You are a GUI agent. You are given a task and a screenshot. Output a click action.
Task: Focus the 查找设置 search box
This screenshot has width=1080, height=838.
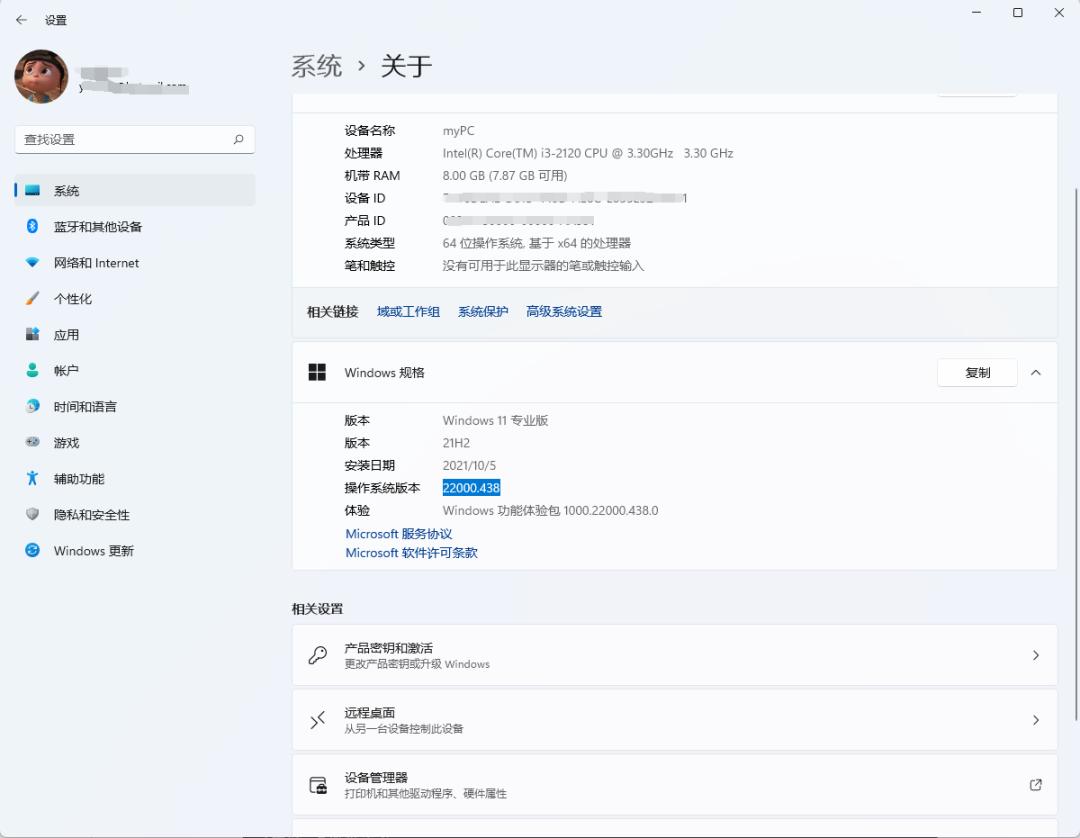[135, 139]
